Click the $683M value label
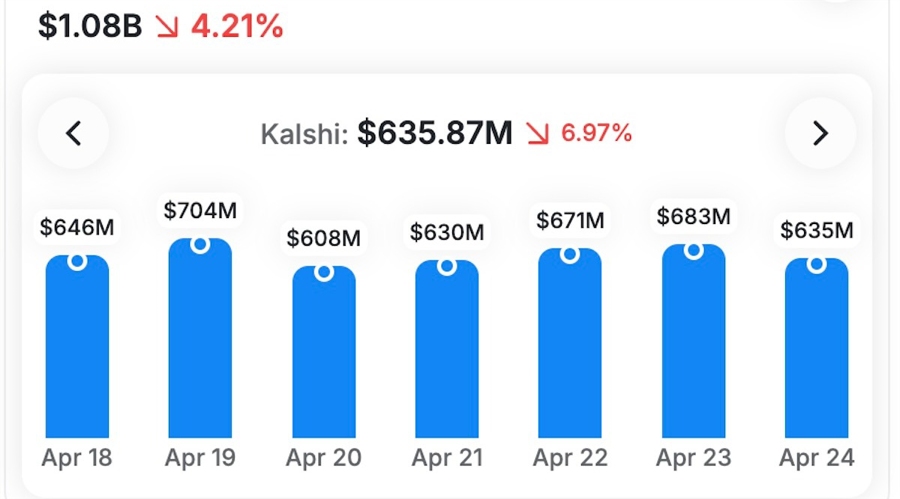This screenshot has width=900, height=499. (x=693, y=215)
